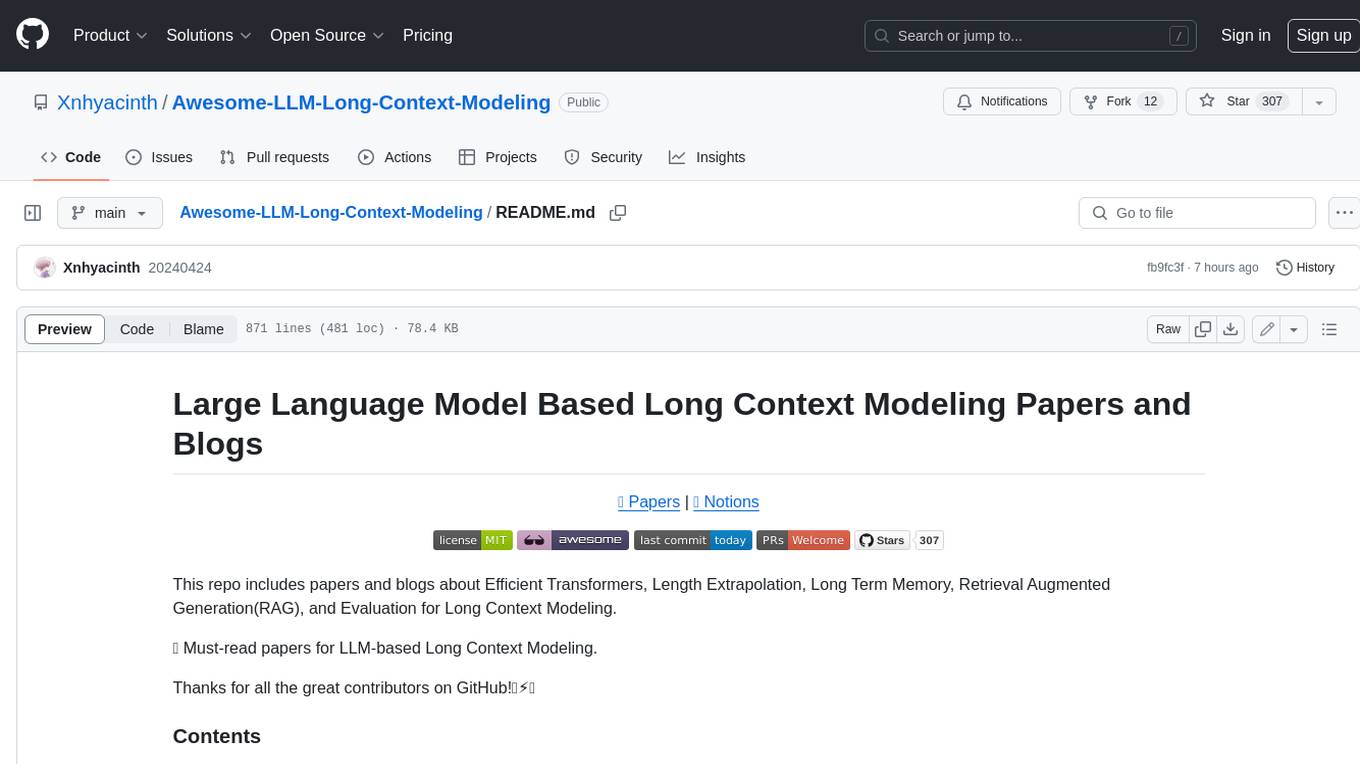
Task: Expand the Product menu
Action: tap(110, 35)
